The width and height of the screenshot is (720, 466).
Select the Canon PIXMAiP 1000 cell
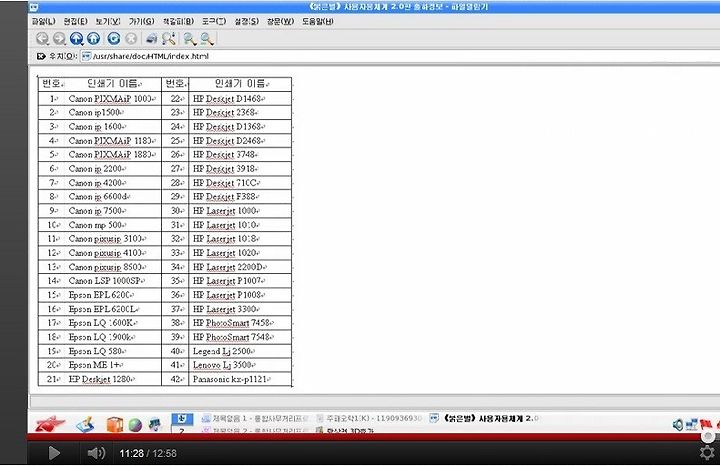click(x=112, y=98)
